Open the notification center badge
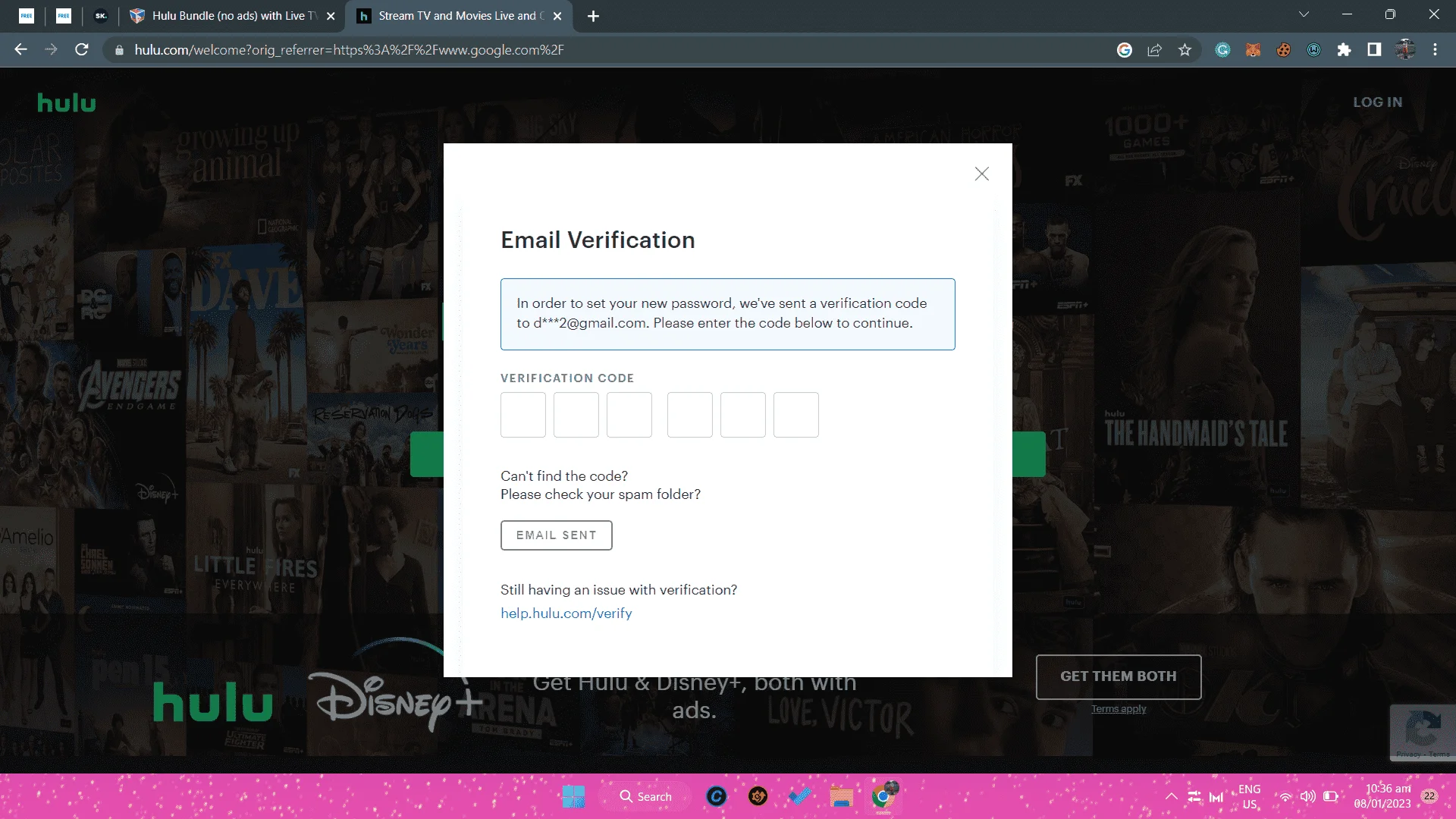The height and width of the screenshot is (819, 1456). click(x=1429, y=796)
